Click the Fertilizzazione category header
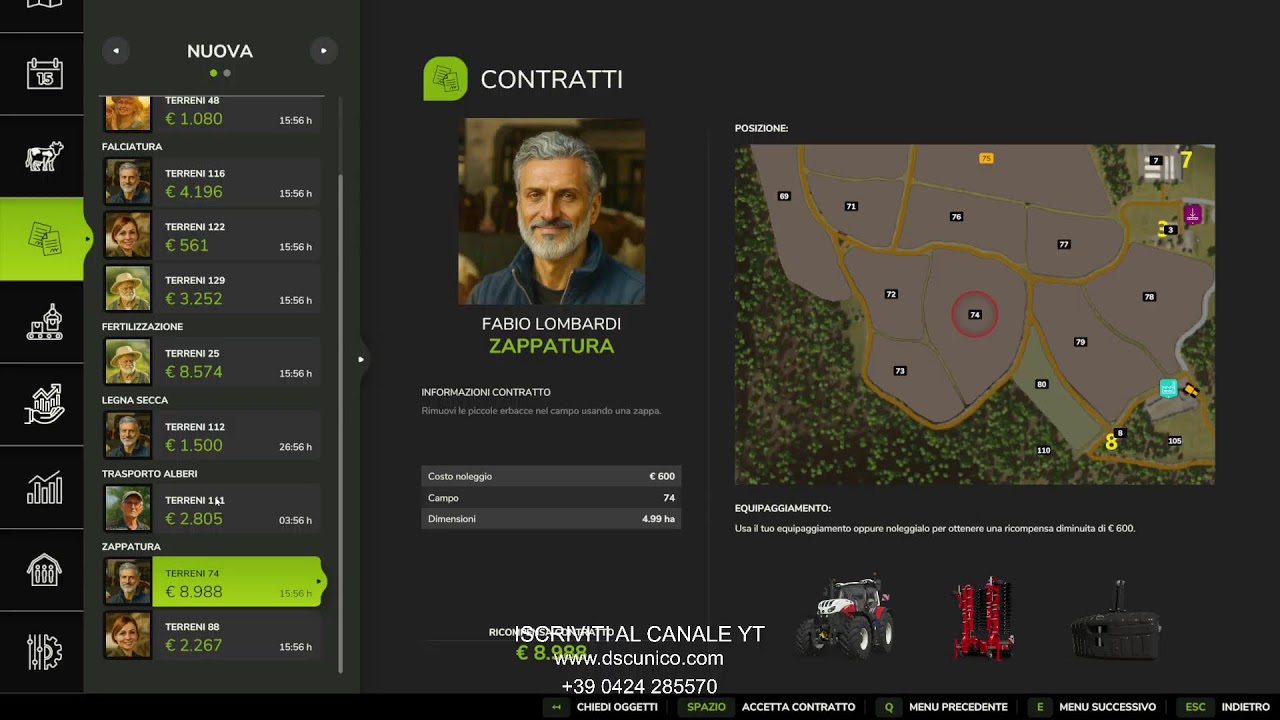 tap(142, 327)
